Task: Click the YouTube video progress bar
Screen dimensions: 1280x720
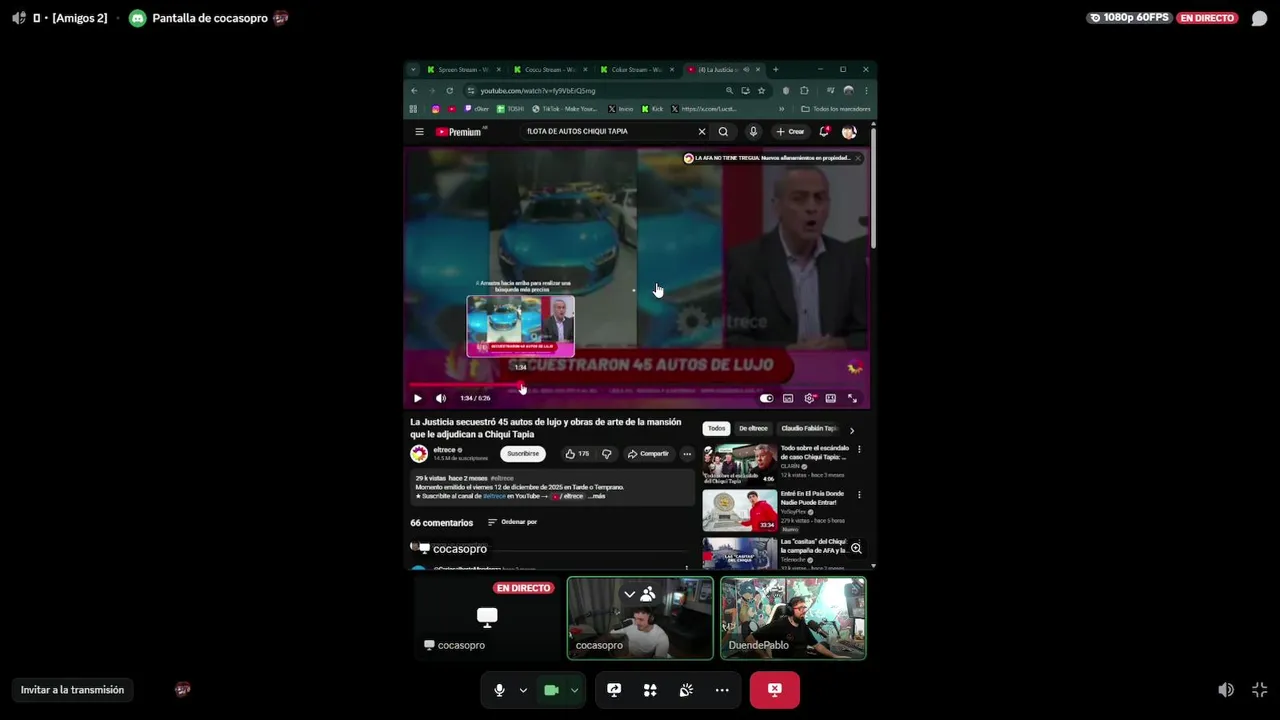Action: click(638, 385)
